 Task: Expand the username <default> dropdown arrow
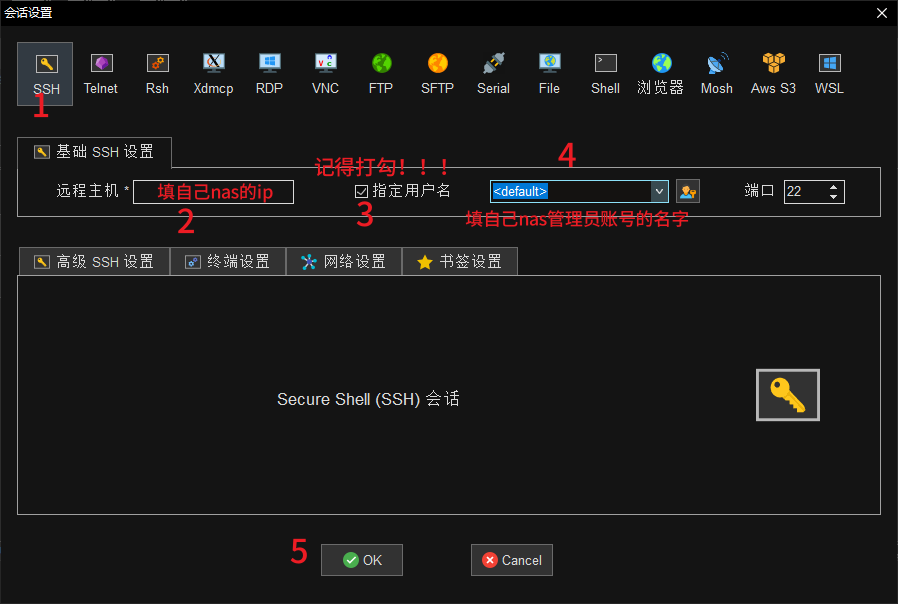[659, 191]
